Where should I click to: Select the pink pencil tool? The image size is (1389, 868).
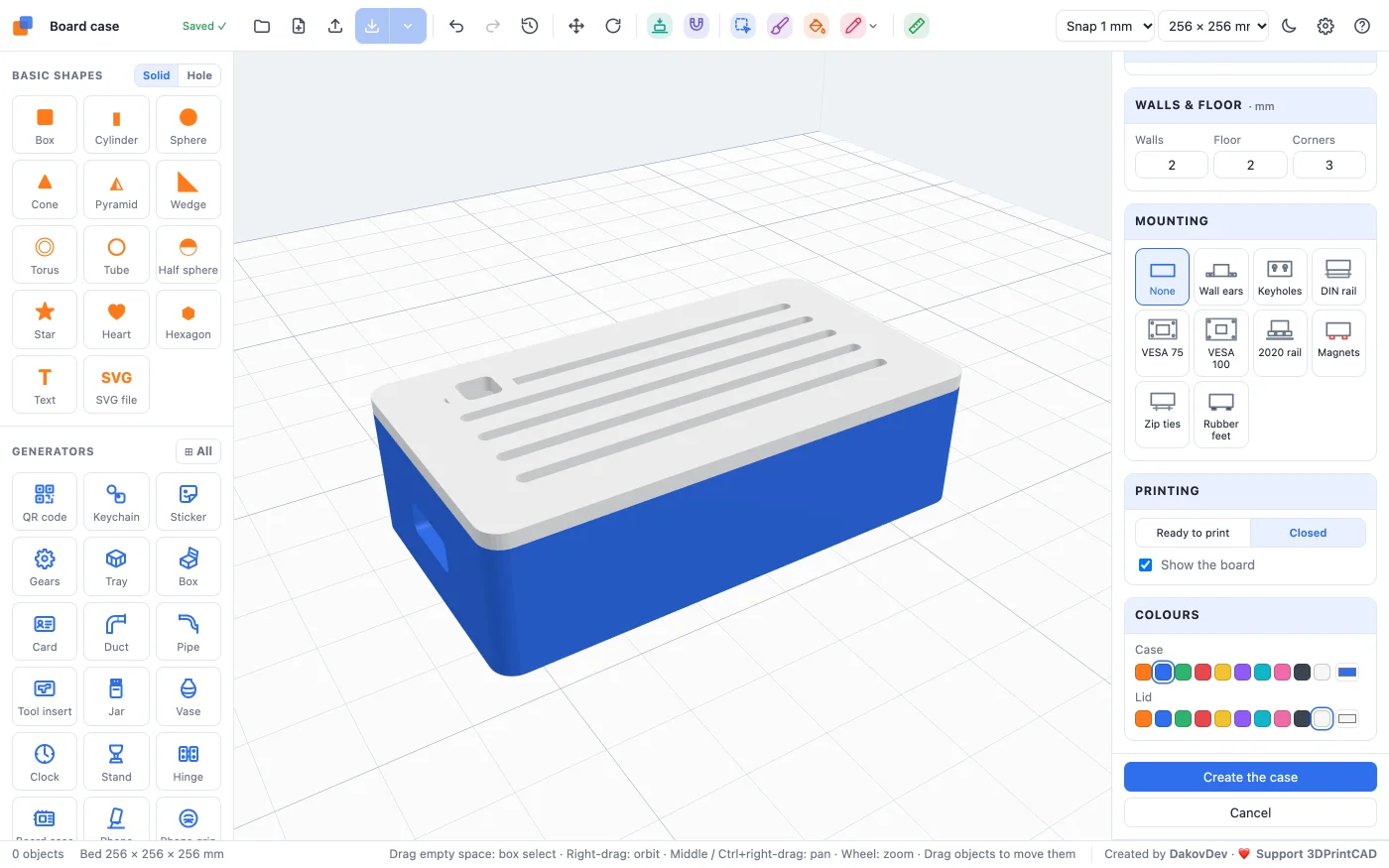point(853,26)
